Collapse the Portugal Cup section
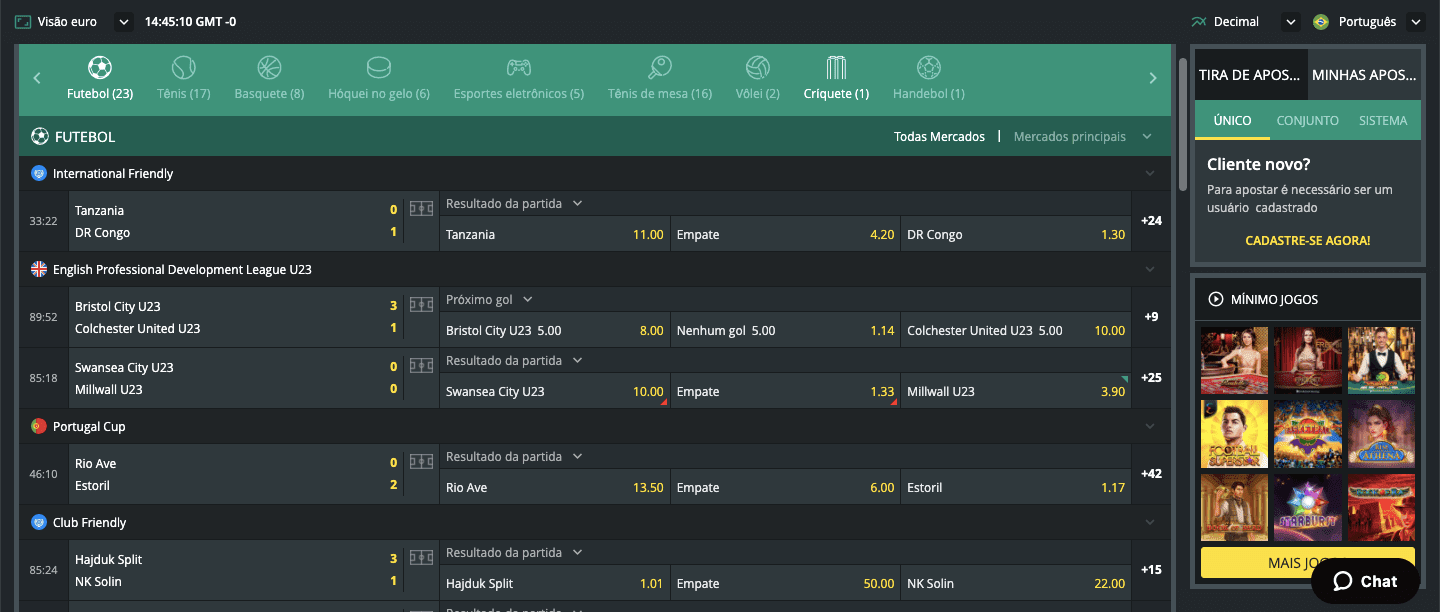This screenshot has width=1440, height=612. coord(1149,427)
